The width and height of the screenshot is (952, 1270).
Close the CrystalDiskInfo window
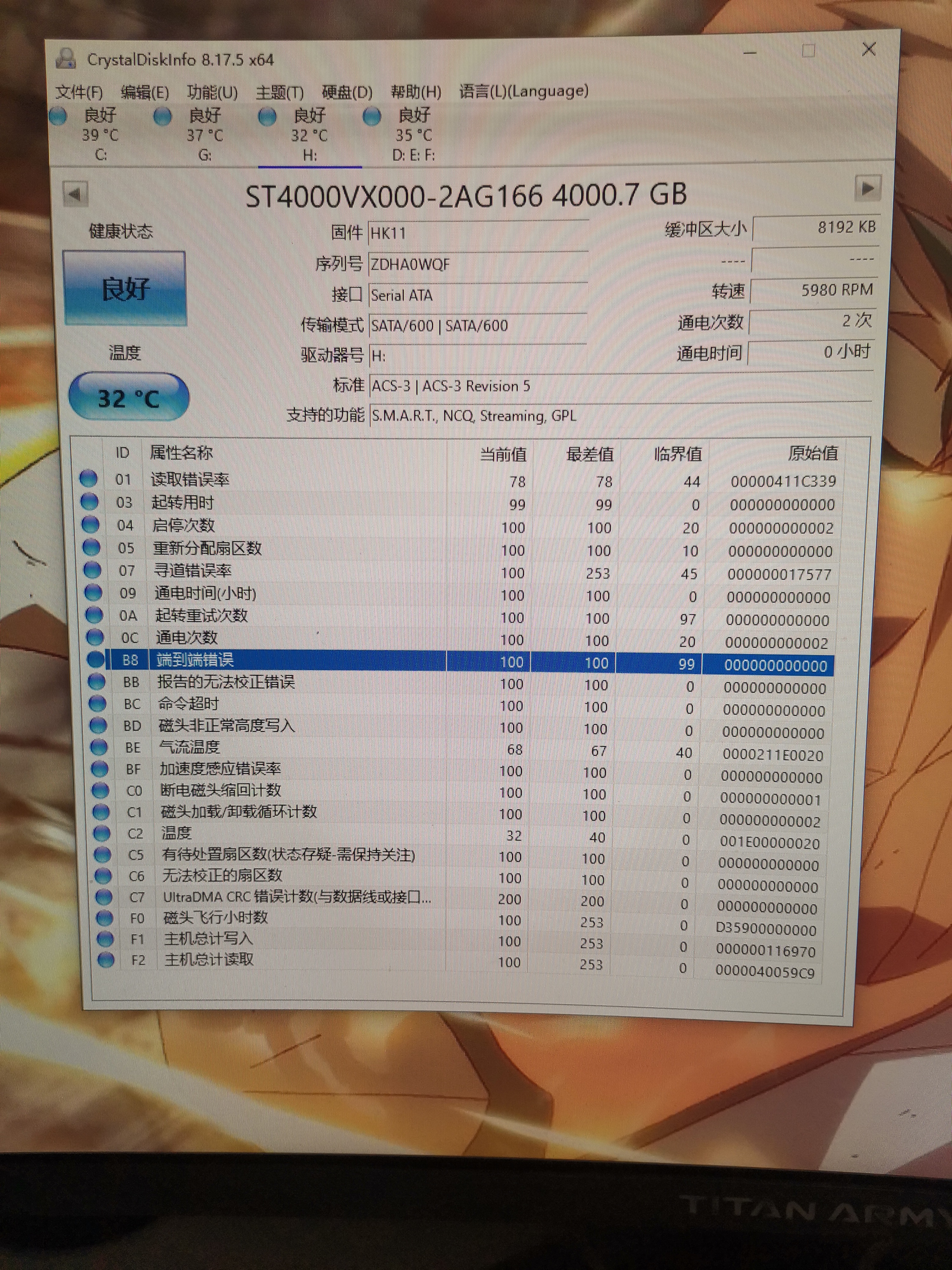pos(869,50)
